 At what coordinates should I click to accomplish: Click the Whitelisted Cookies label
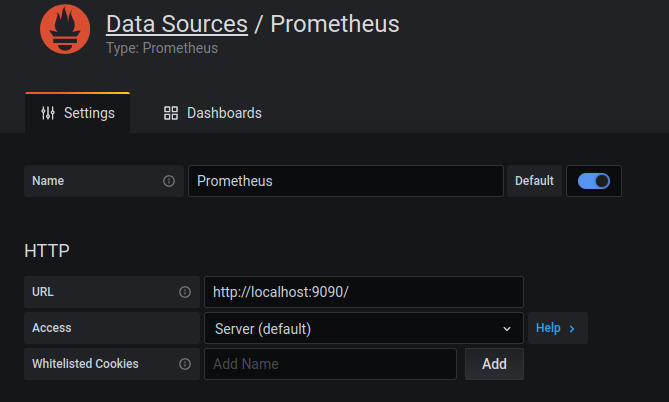click(86, 364)
